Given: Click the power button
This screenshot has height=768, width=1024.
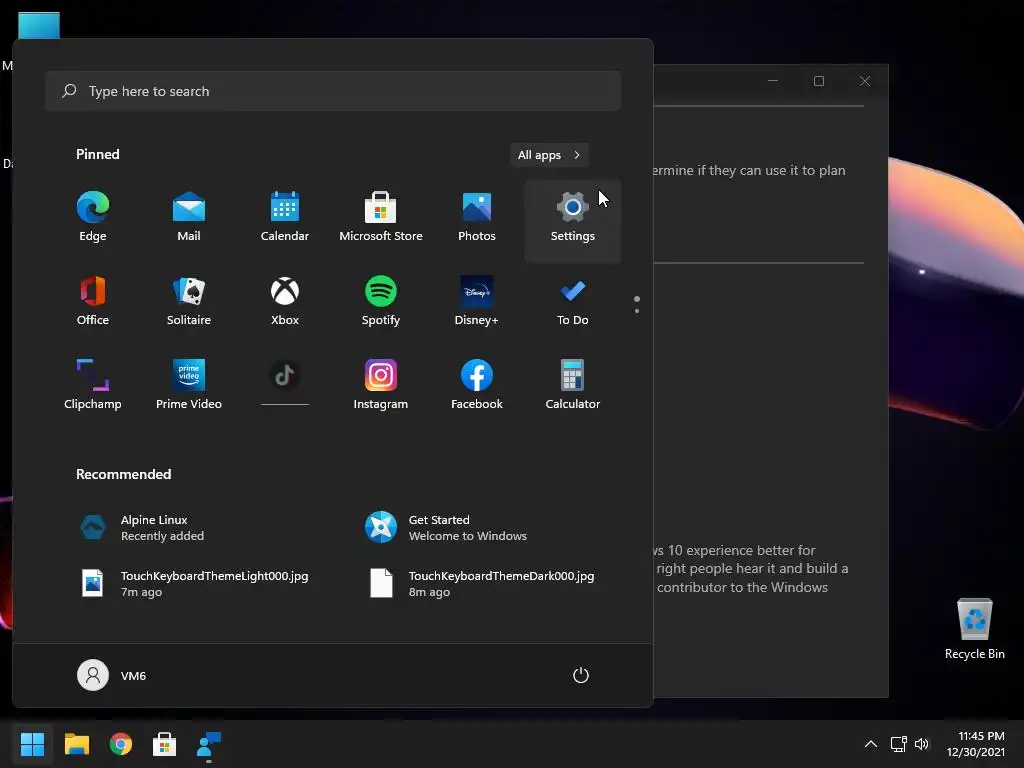Looking at the screenshot, I should pyautogui.click(x=581, y=675).
